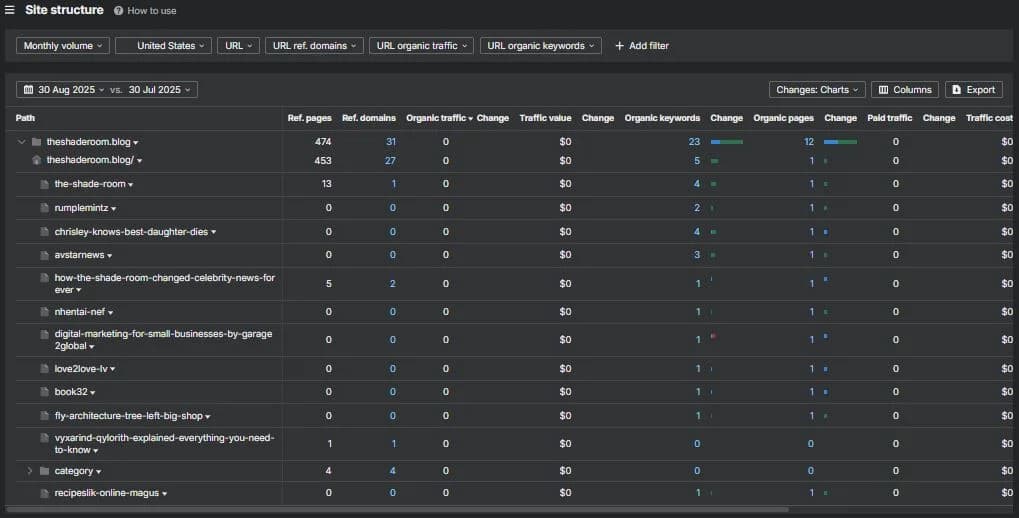
Task: Click the plus icon for Add filter
Action: click(x=619, y=45)
